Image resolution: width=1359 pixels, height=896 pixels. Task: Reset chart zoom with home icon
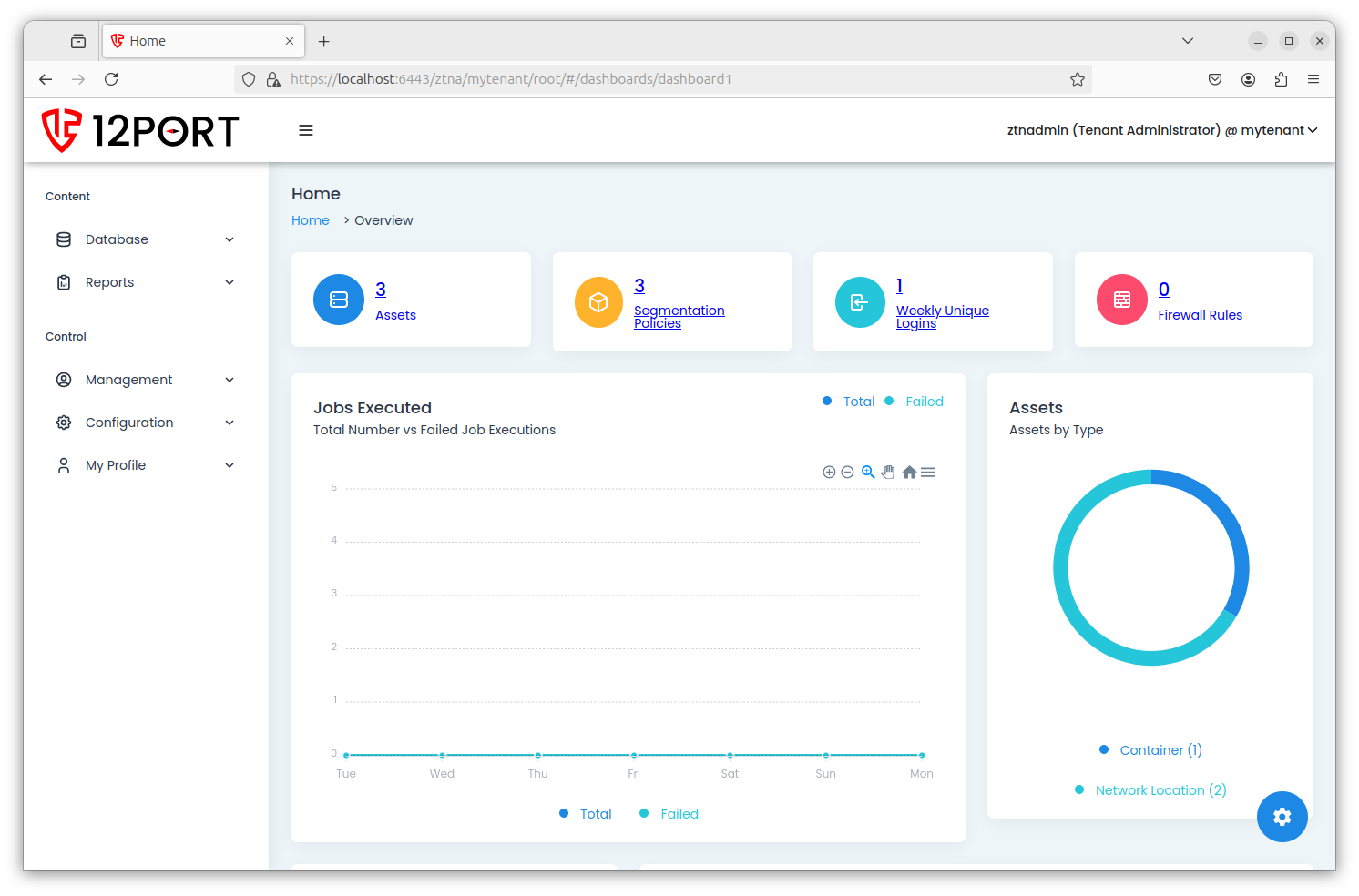tap(909, 472)
